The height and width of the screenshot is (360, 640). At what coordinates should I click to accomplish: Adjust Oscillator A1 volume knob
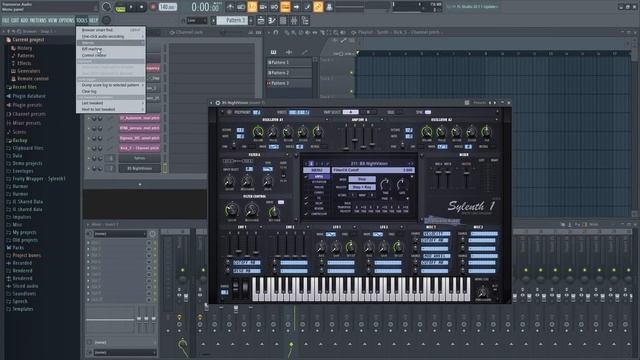[x=258, y=132]
